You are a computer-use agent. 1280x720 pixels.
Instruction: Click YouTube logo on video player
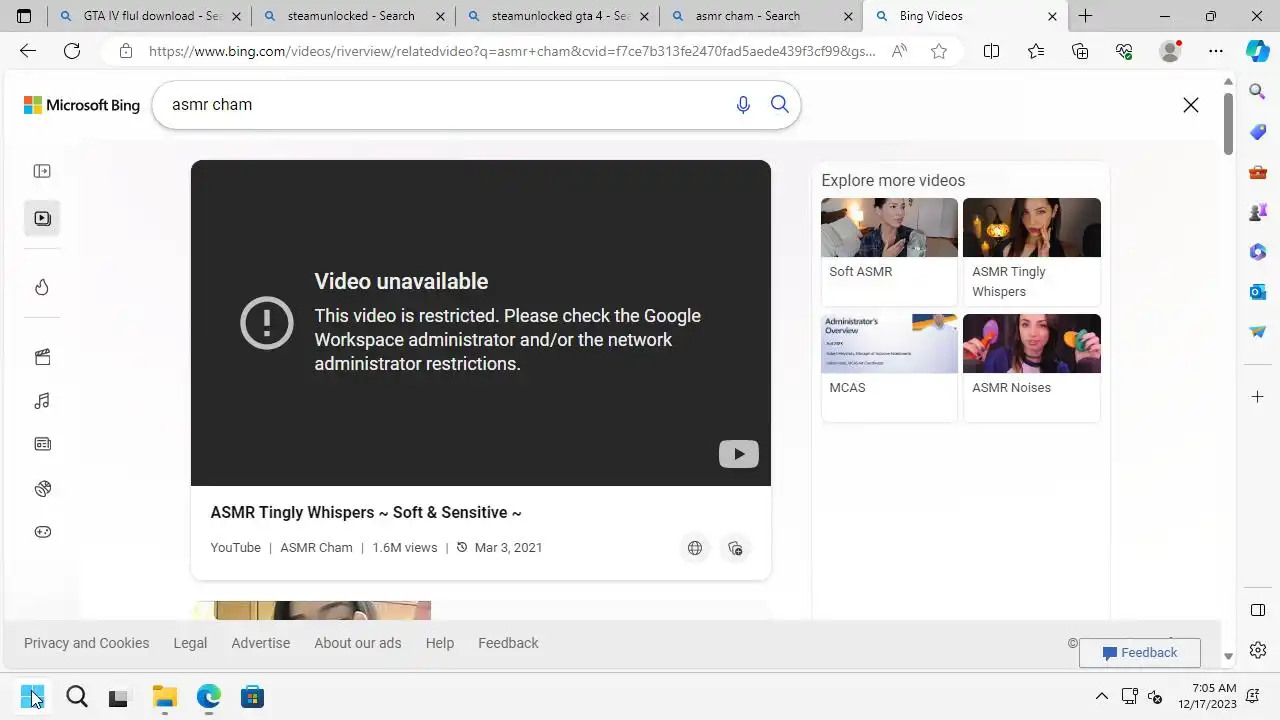click(x=739, y=454)
